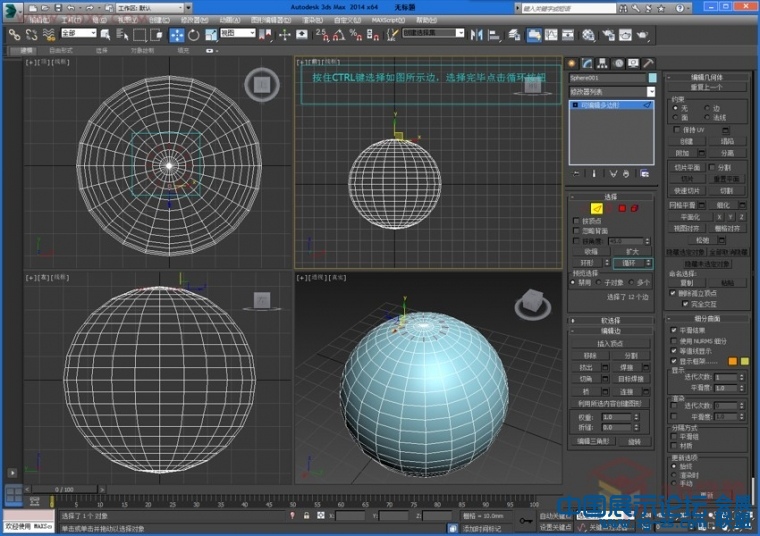Image resolution: width=760 pixels, height=536 pixels.
Task: Open the Material Editor icon
Action: 588,35
